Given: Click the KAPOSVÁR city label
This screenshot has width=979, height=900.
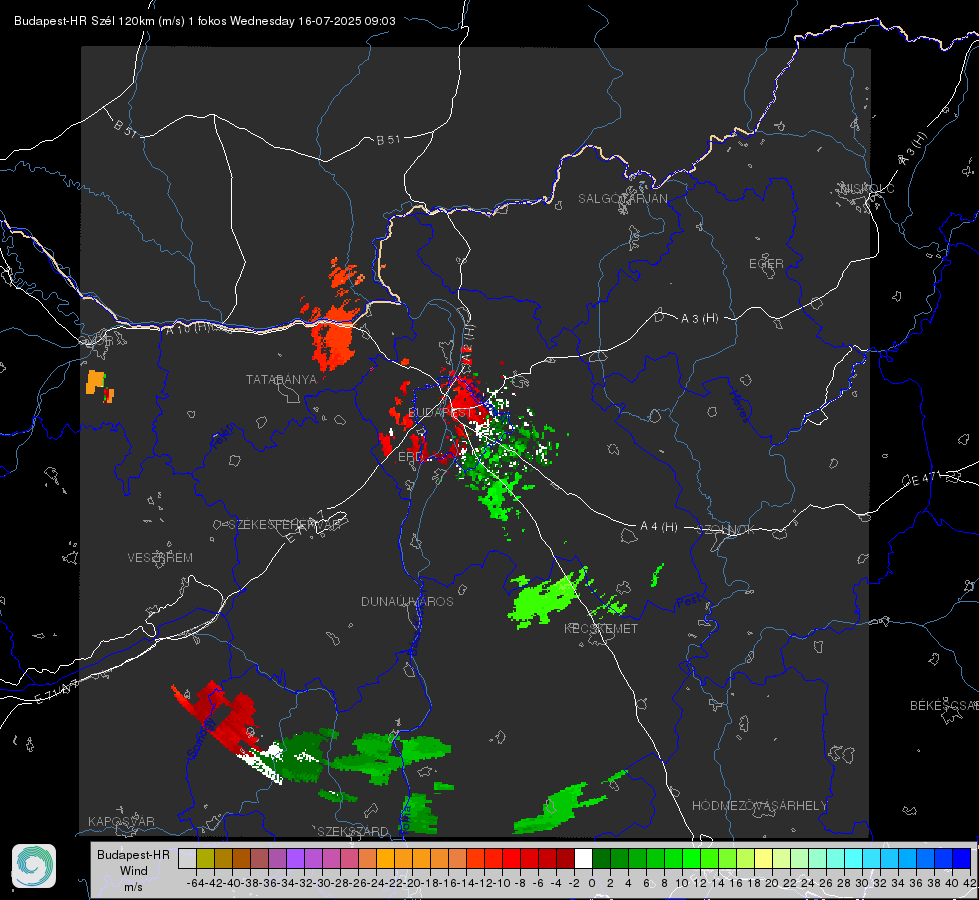Looking at the screenshot, I should [121, 821].
